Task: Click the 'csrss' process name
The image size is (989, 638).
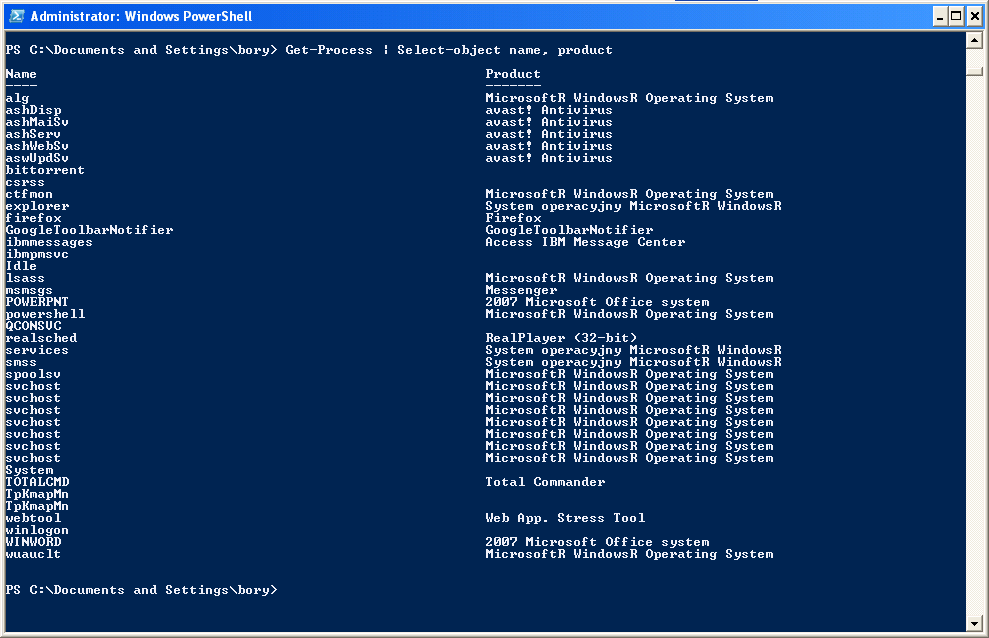Action: [x=25, y=182]
